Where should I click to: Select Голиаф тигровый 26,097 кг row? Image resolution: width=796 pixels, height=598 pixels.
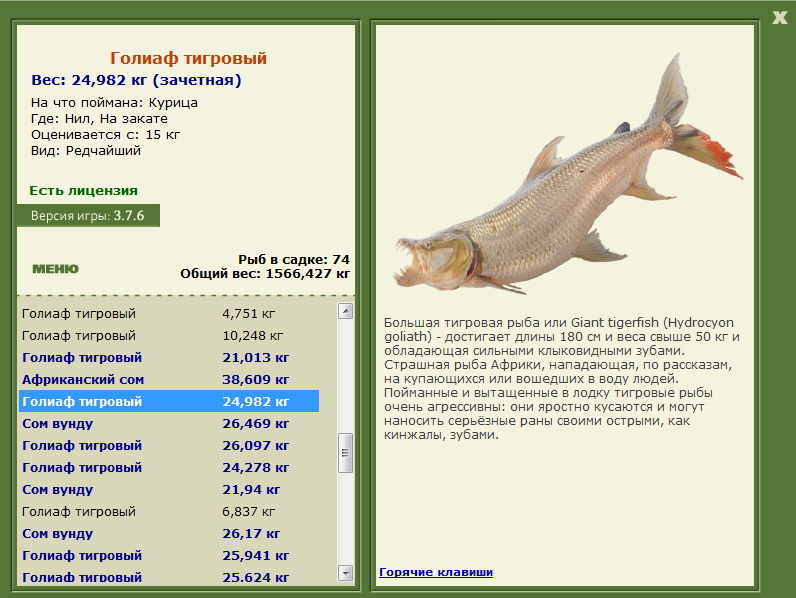(x=169, y=445)
